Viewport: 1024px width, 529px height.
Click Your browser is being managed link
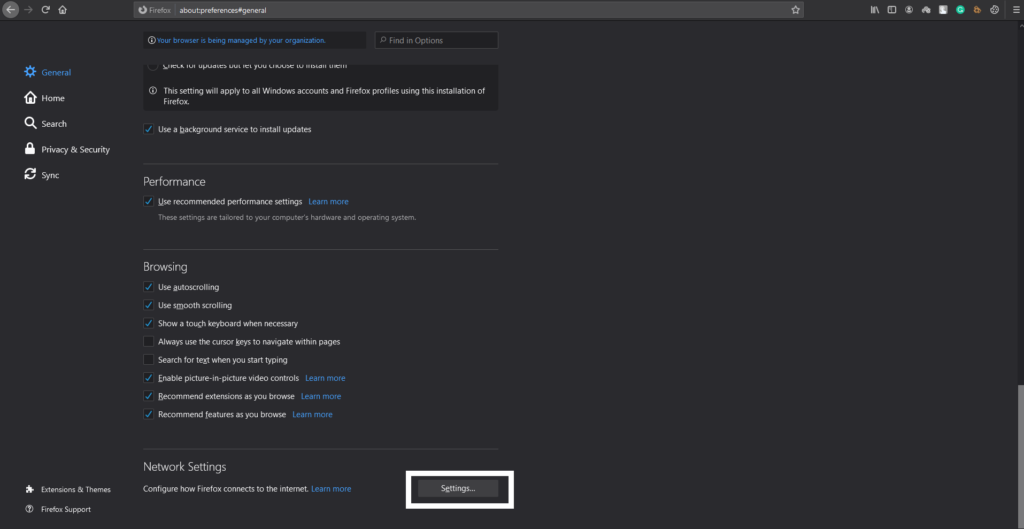coord(241,40)
